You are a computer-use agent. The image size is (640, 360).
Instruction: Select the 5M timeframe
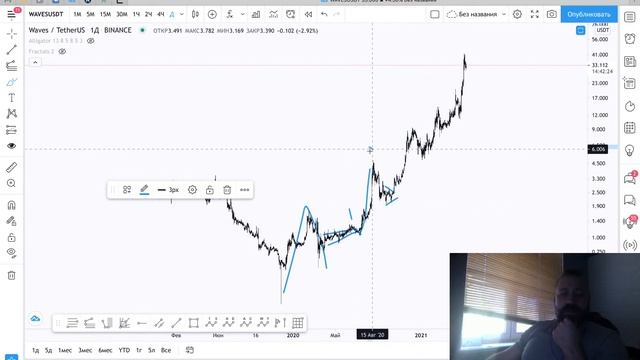click(x=90, y=14)
